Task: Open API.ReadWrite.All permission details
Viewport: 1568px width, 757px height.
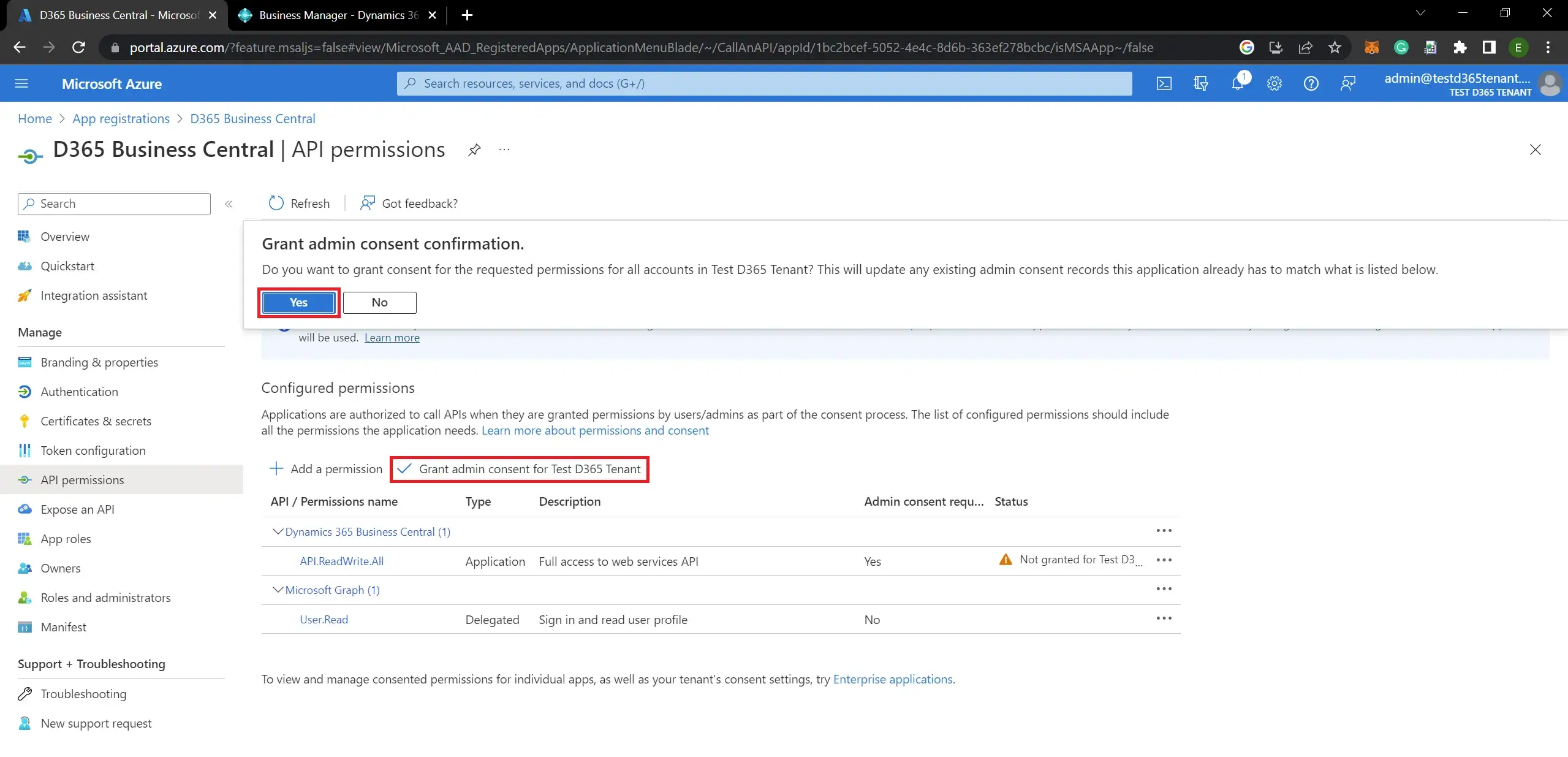Action: (341, 561)
